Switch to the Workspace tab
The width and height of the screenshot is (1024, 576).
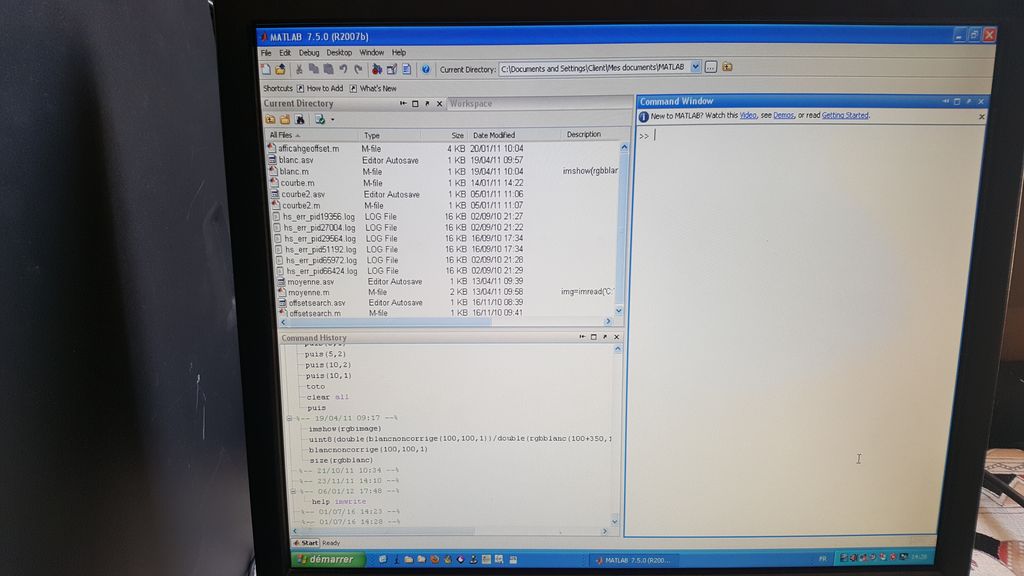point(471,103)
